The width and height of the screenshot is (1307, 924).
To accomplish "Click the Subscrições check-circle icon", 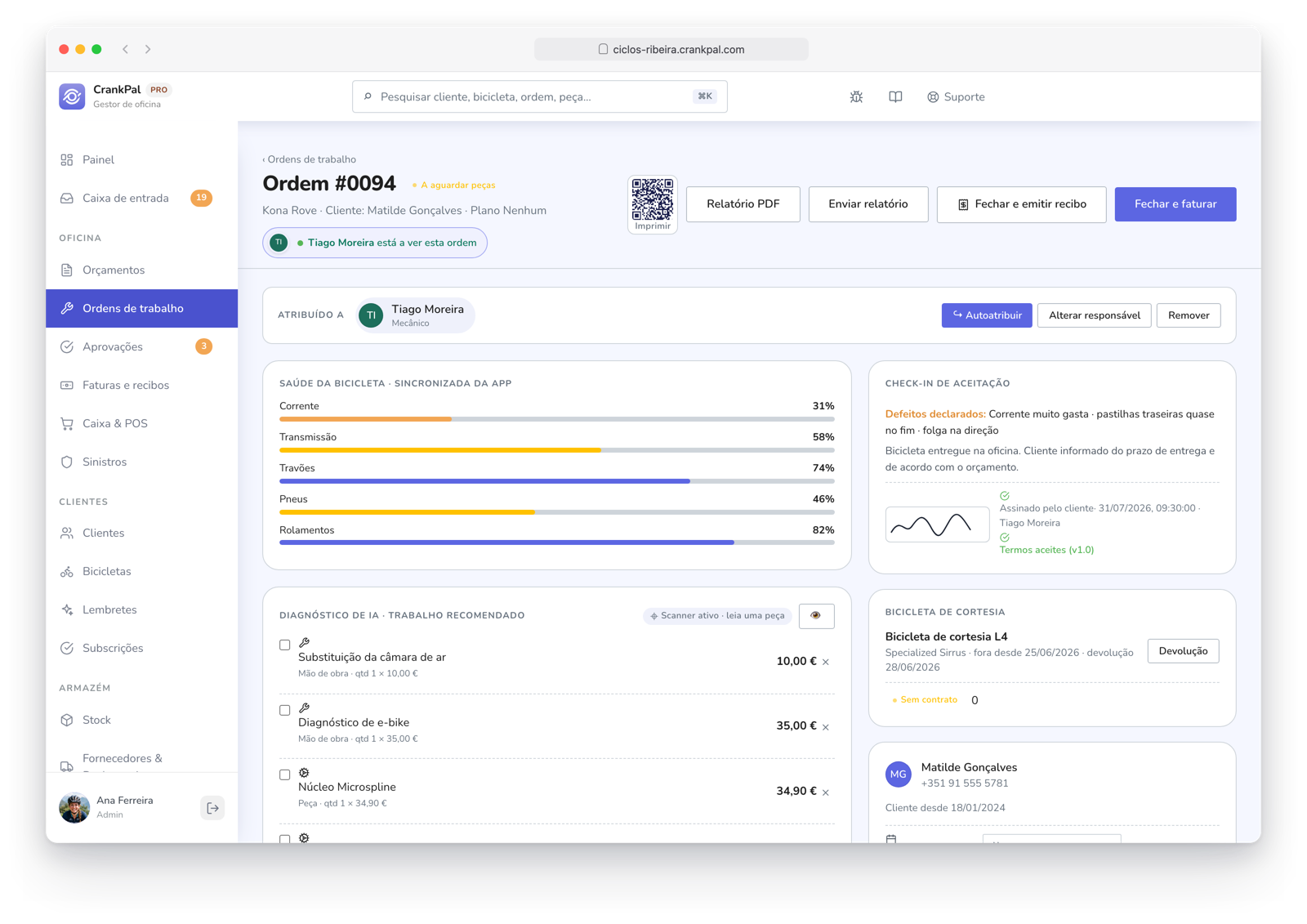I will pos(67,648).
